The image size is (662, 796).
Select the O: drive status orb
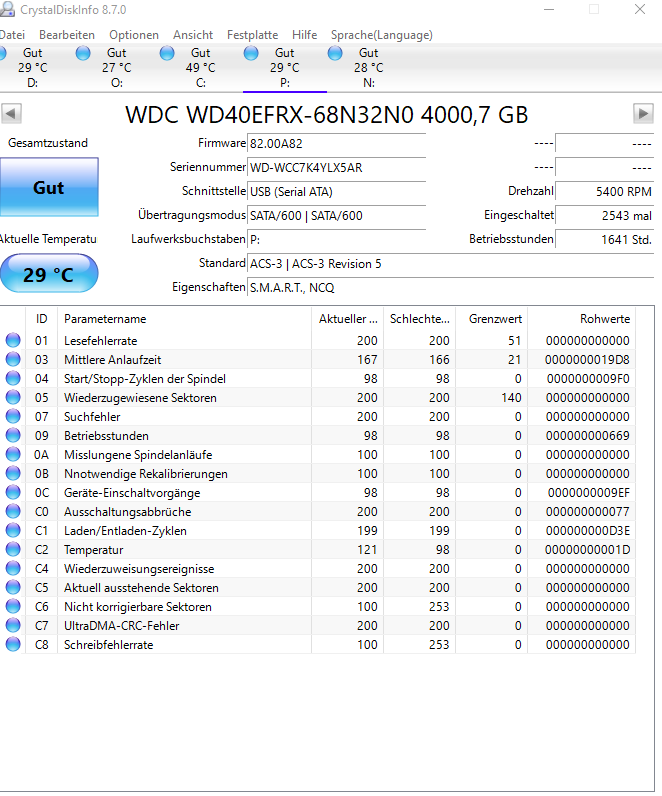pyautogui.click(x=83, y=53)
